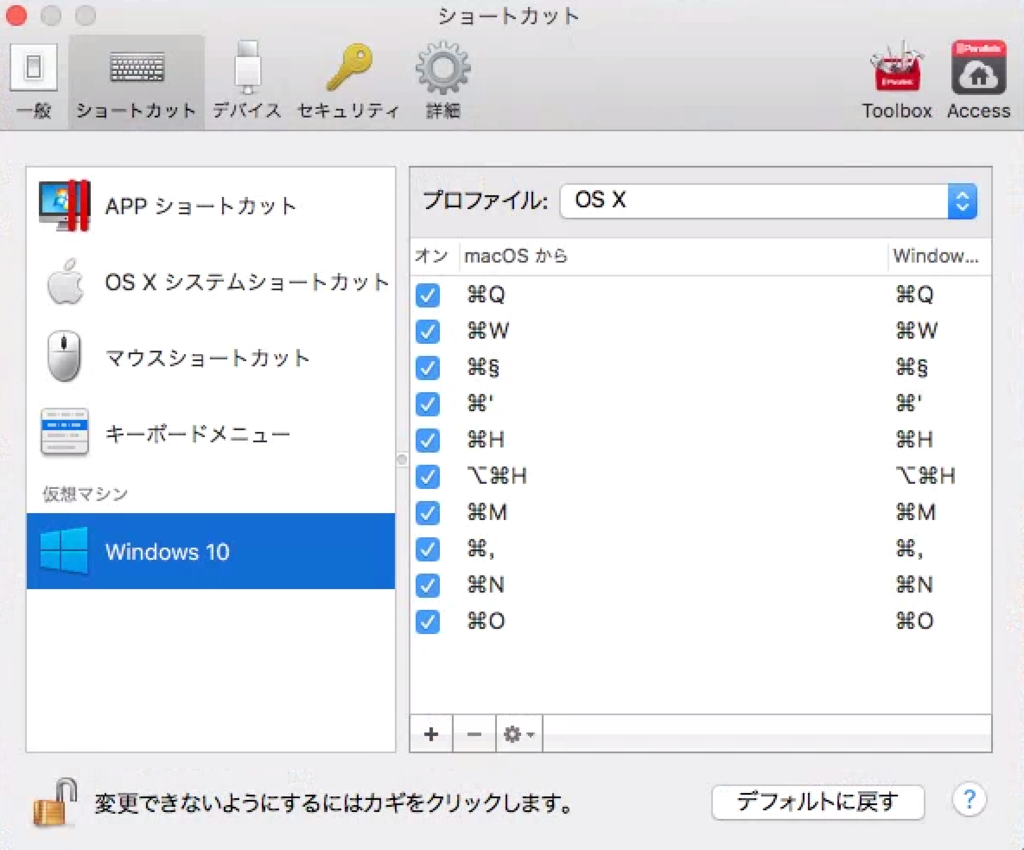Disable the ⌘H shortcut checkbox
The height and width of the screenshot is (850, 1024).
428,440
